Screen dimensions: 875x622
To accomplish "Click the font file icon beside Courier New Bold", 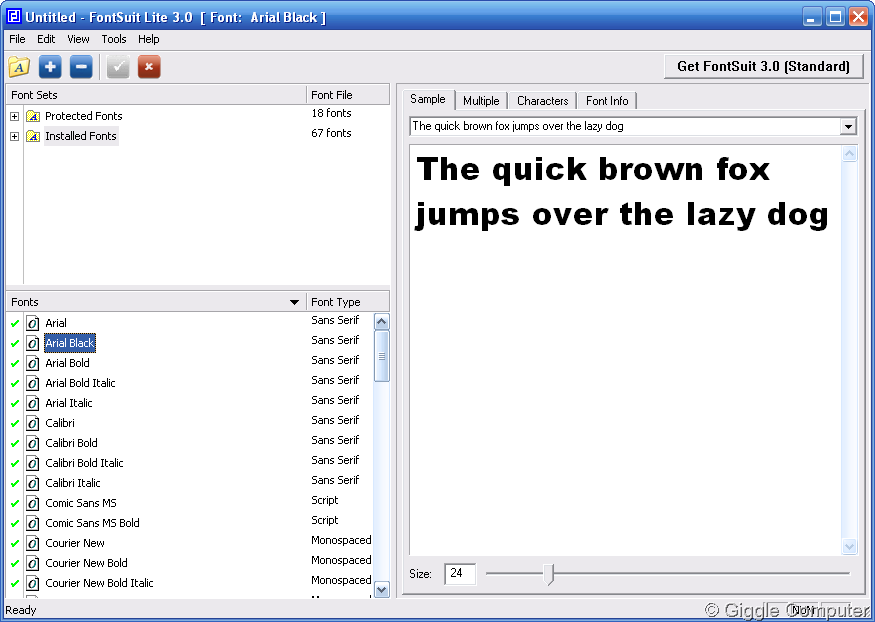I will (33, 563).
